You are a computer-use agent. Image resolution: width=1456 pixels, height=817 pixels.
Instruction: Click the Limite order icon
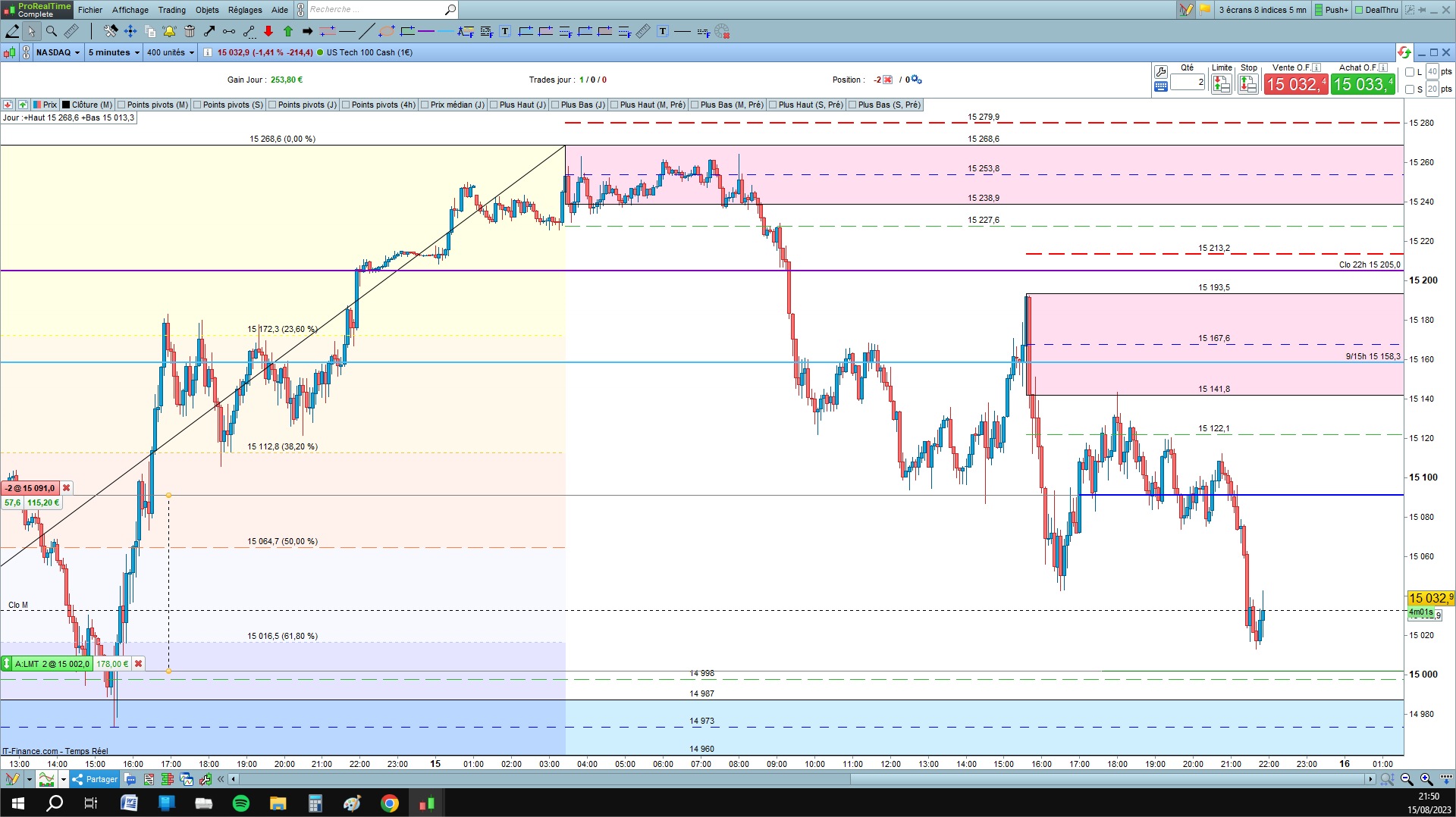(1221, 84)
